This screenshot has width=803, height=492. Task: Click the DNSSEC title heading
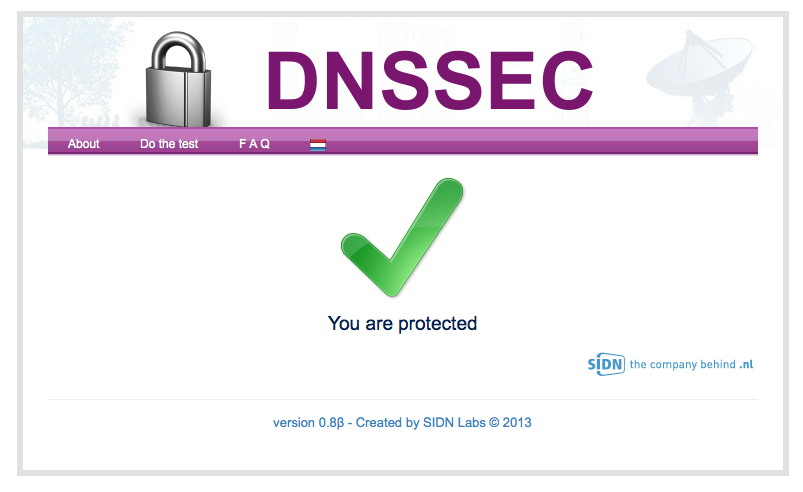(x=429, y=81)
